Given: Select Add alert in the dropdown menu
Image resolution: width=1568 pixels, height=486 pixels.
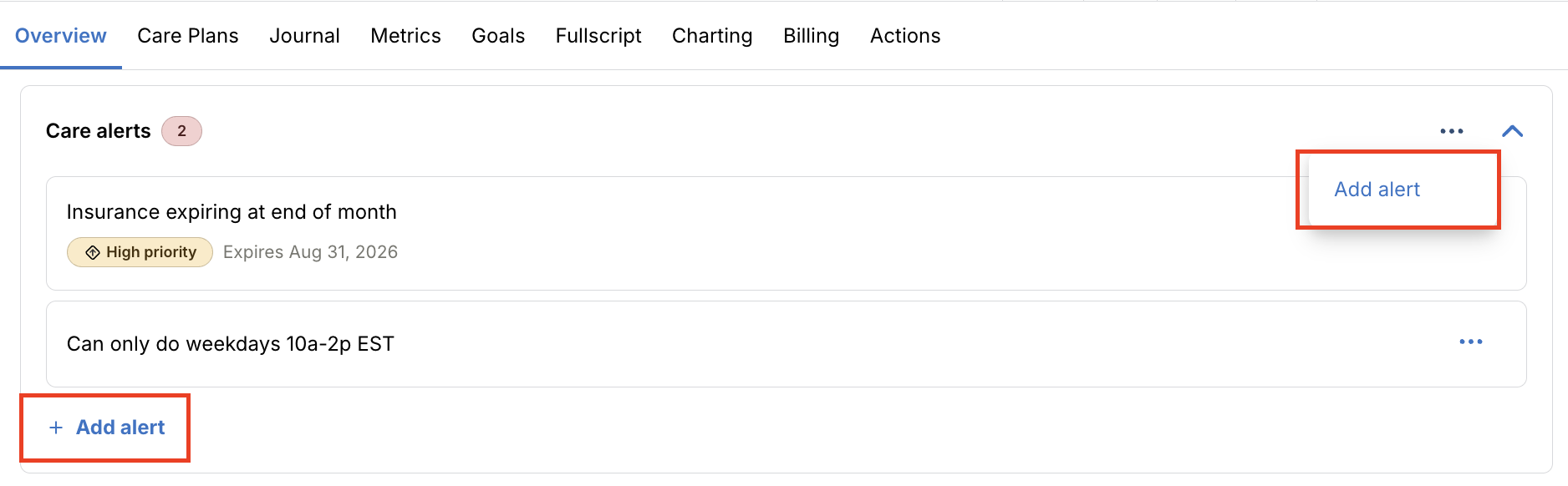Looking at the screenshot, I should point(1377,190).
